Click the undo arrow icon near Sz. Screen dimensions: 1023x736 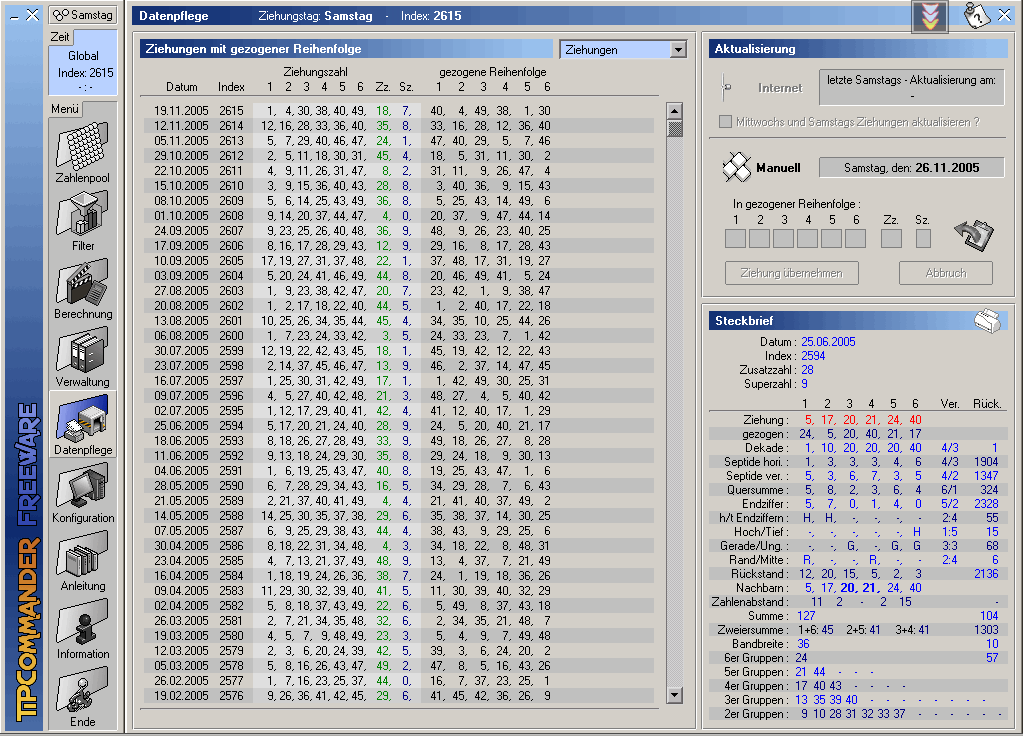pos(974,234)
